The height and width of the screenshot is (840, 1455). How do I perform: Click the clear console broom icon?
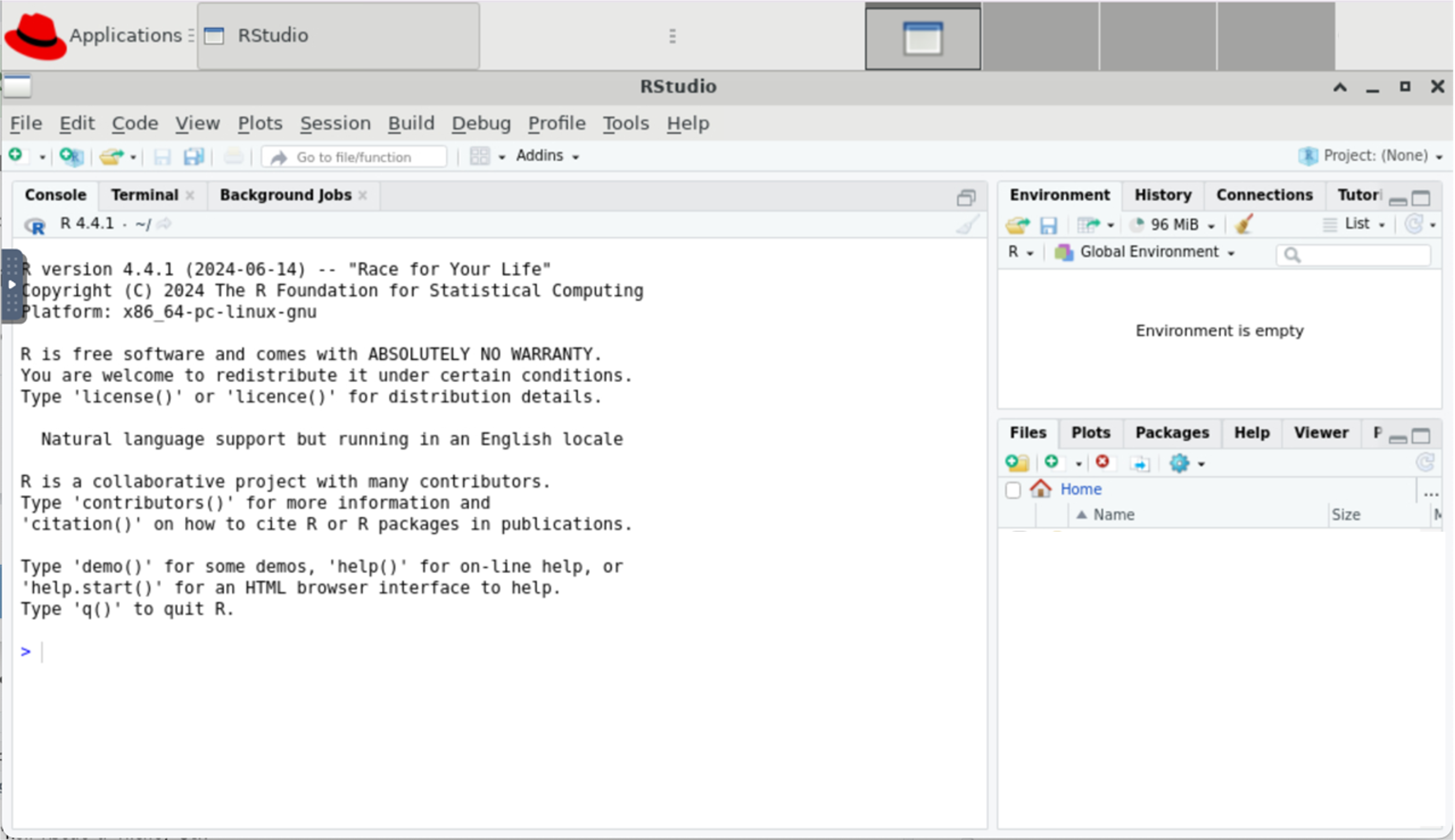967,224
